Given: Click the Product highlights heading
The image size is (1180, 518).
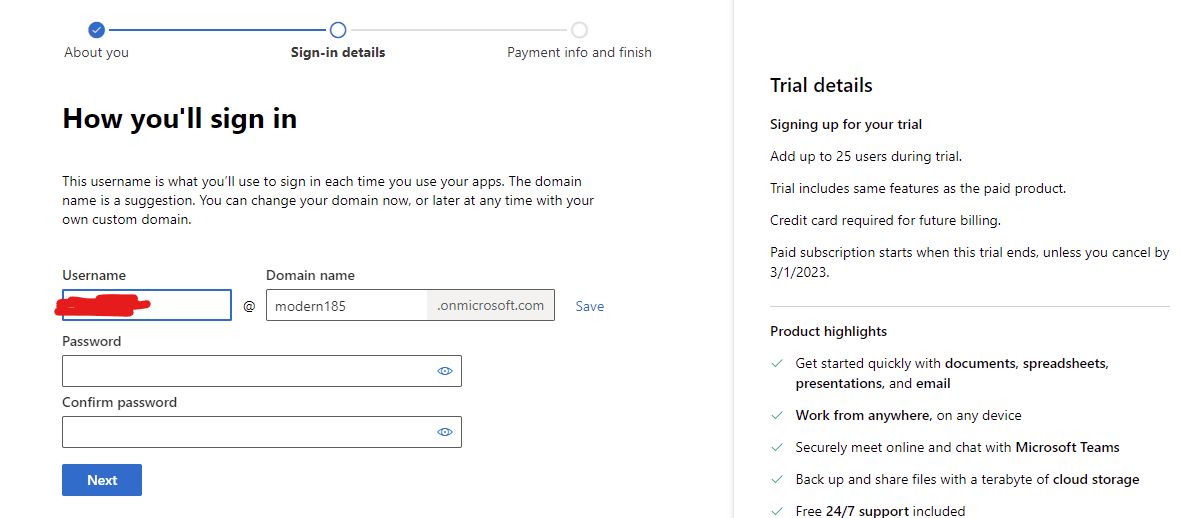Looking at the screenshot, I should coord(829,331).
